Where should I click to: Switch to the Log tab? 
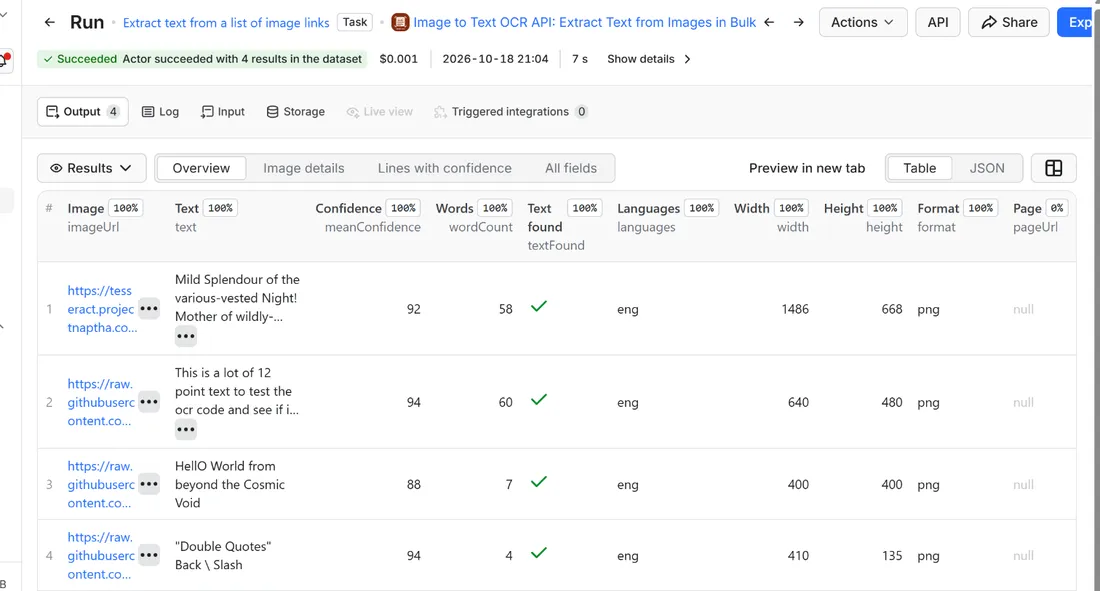pos(160,112)
